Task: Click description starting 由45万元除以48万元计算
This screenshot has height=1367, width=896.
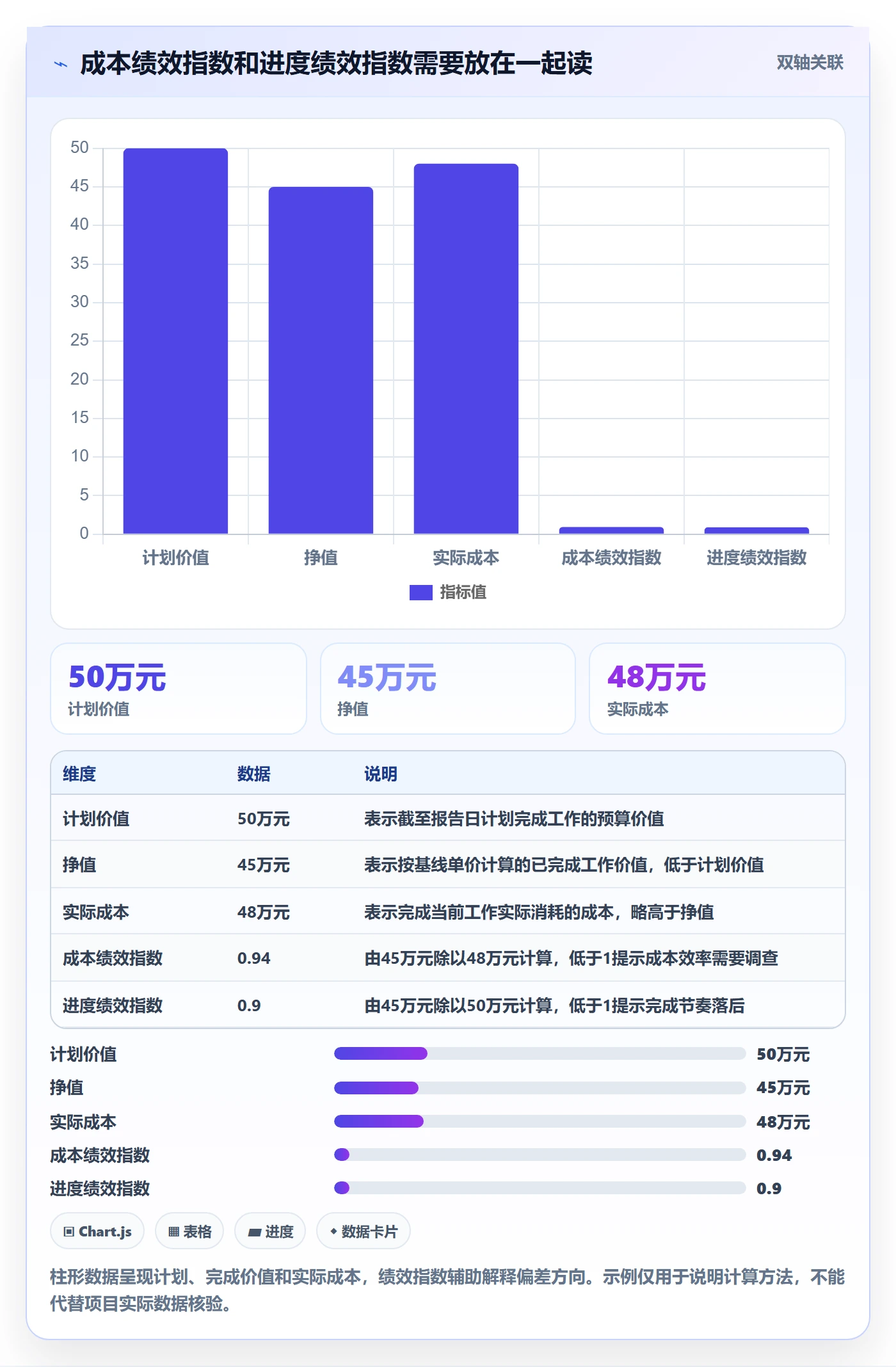Action: [571, 958]
